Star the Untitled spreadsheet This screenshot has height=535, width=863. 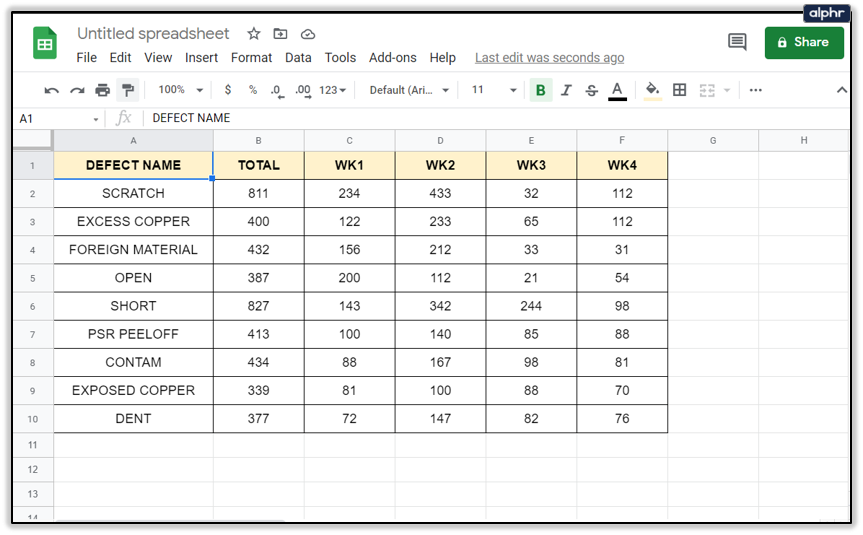(x=254, y=34)
